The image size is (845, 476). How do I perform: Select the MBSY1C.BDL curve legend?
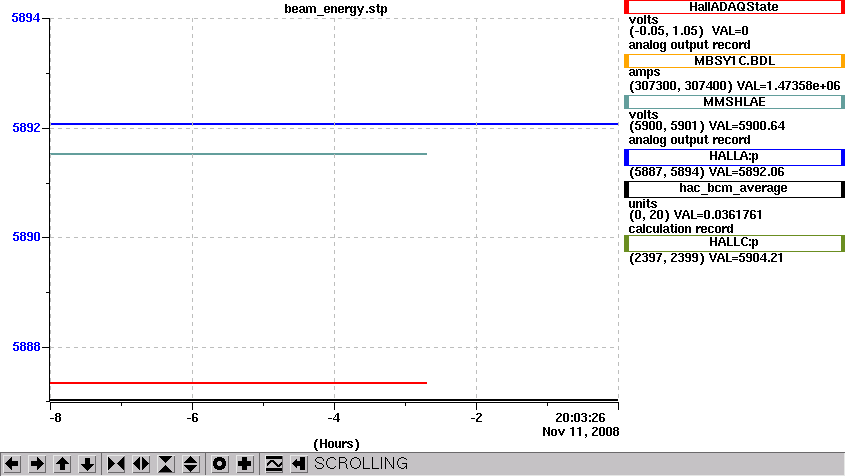[734, 61]
